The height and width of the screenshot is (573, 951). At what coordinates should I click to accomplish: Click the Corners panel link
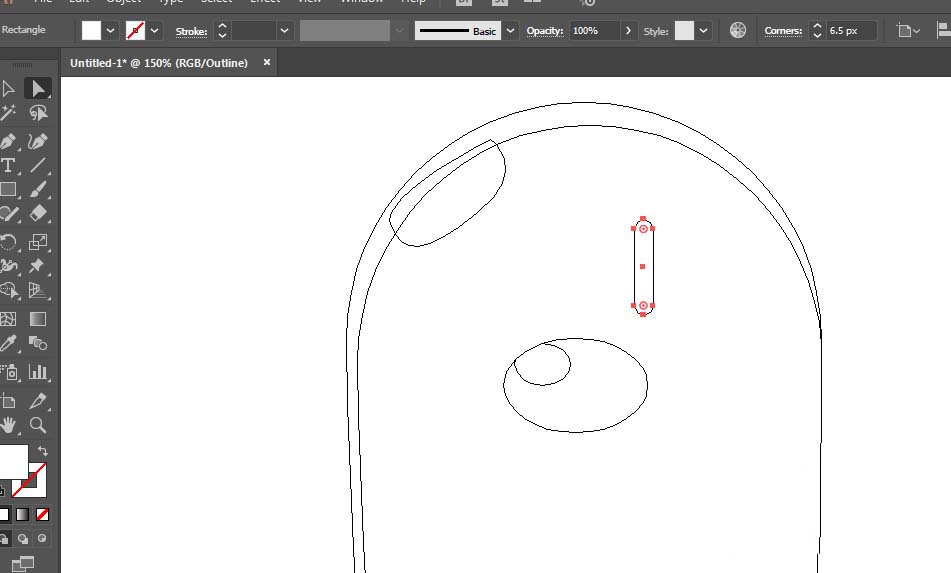pos(783,32)
